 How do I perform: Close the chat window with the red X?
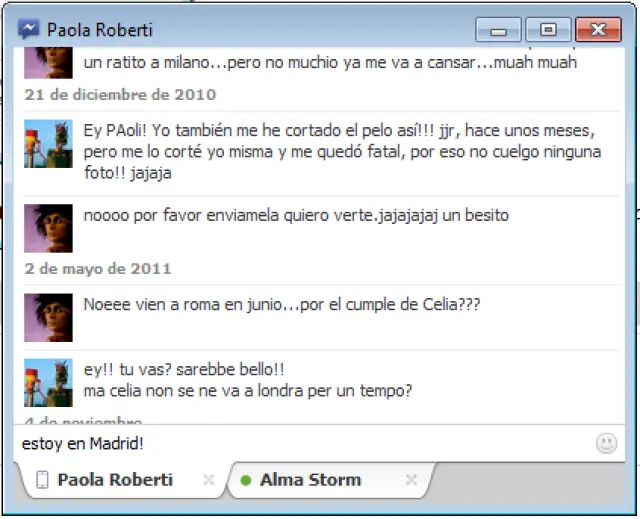(598, 29)
